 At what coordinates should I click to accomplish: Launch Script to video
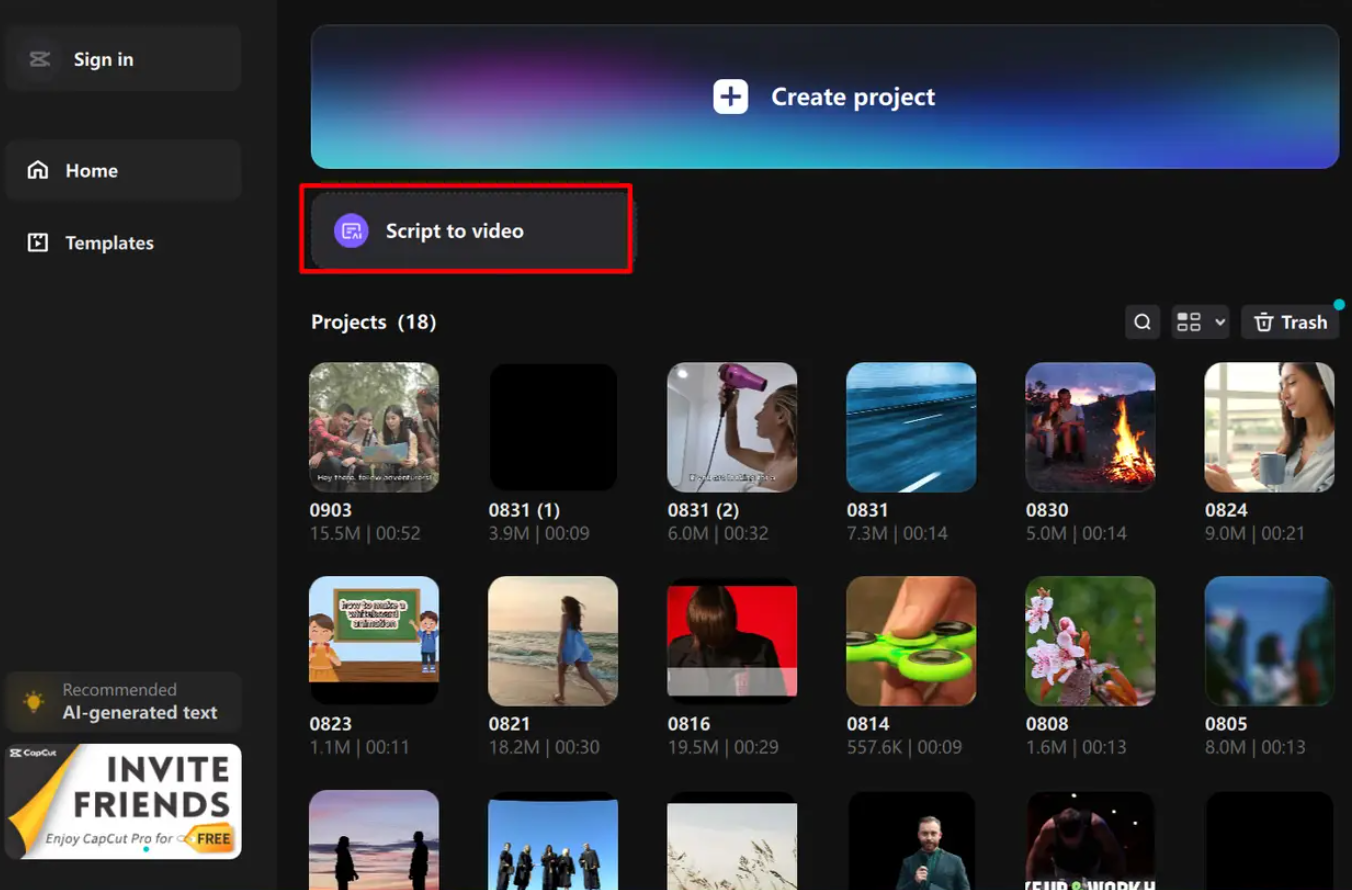pos(471,231)
